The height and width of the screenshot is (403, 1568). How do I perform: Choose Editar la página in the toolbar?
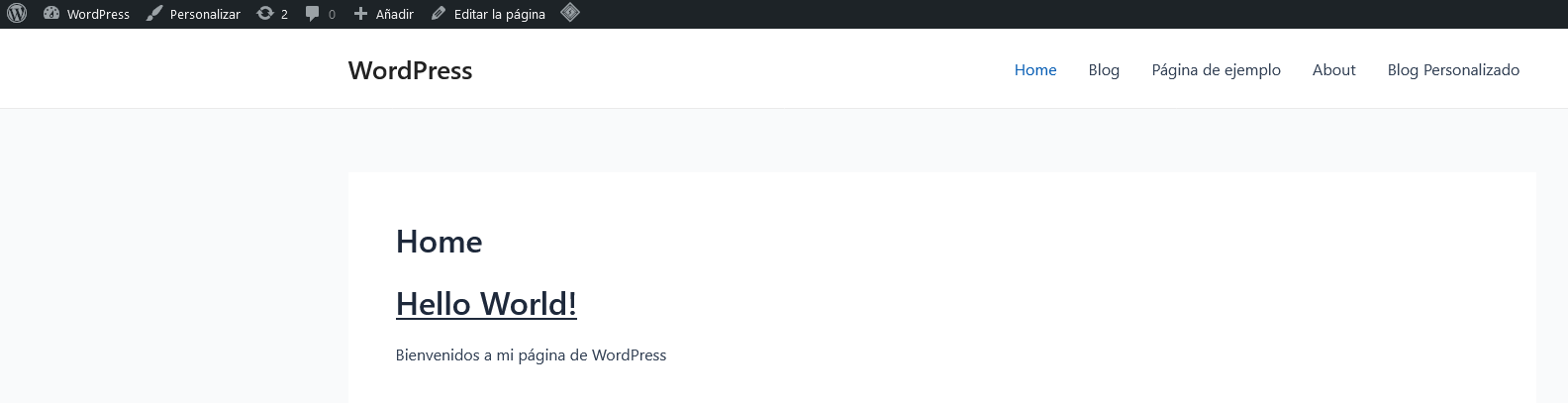click(499, 14)
